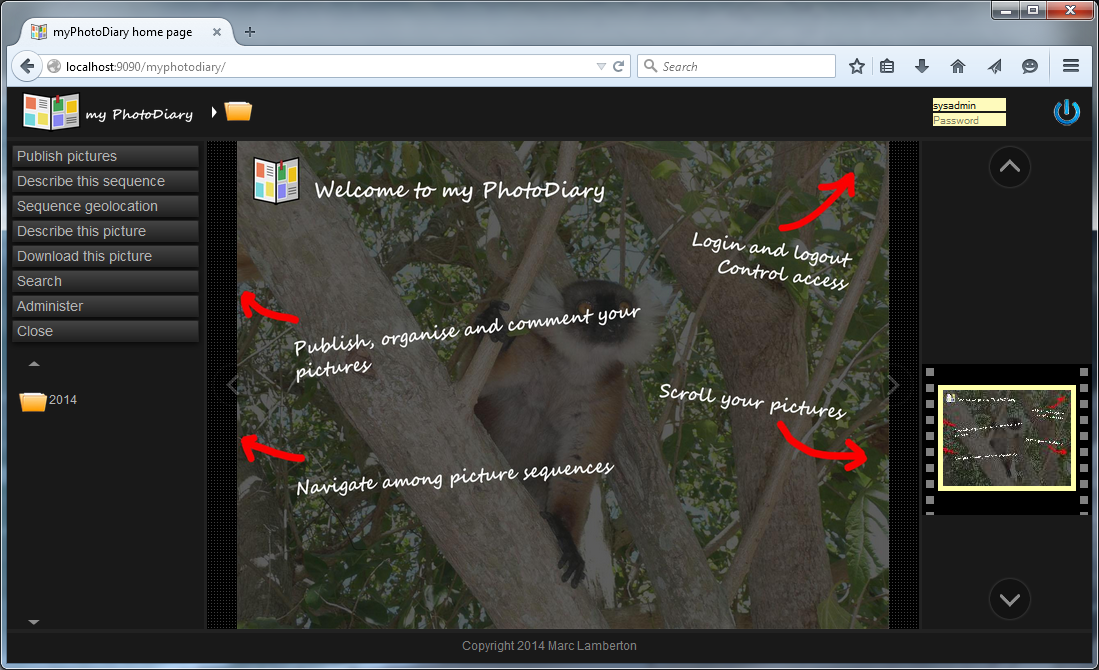Screen dimensions: 1099x670
Task: Show previous picture with left arrow
Action: 232,385
